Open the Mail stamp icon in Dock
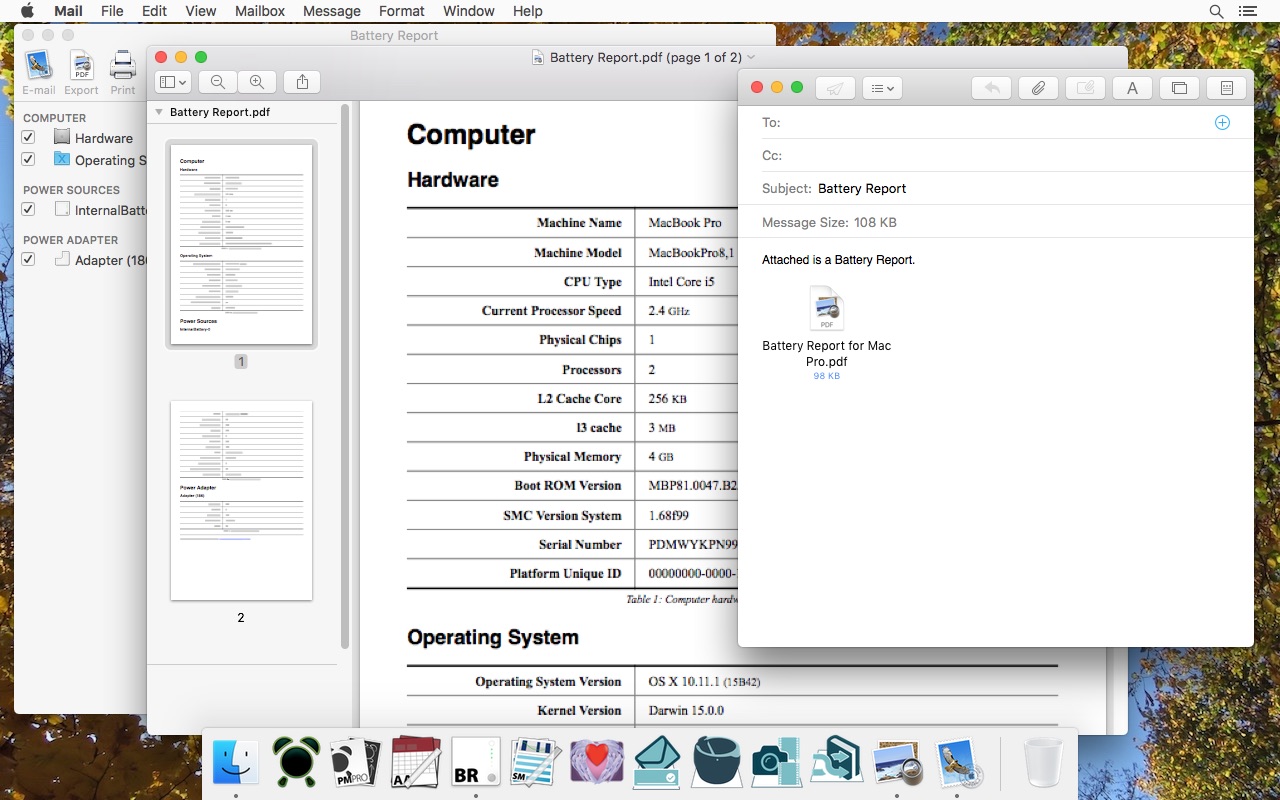Screen dimensions: 1280x800 point(958,763)
